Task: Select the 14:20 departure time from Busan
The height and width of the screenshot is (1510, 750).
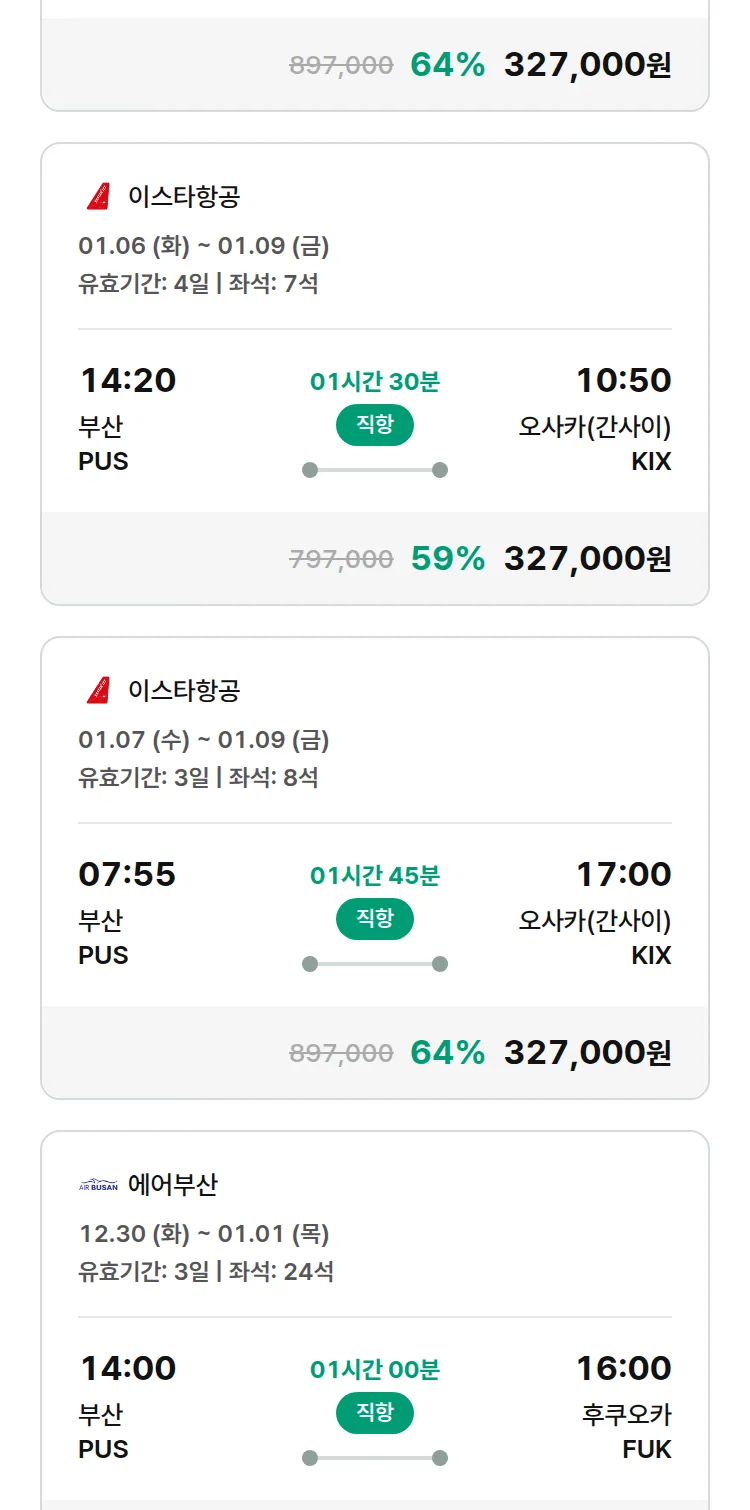Action: click(127, 380)
